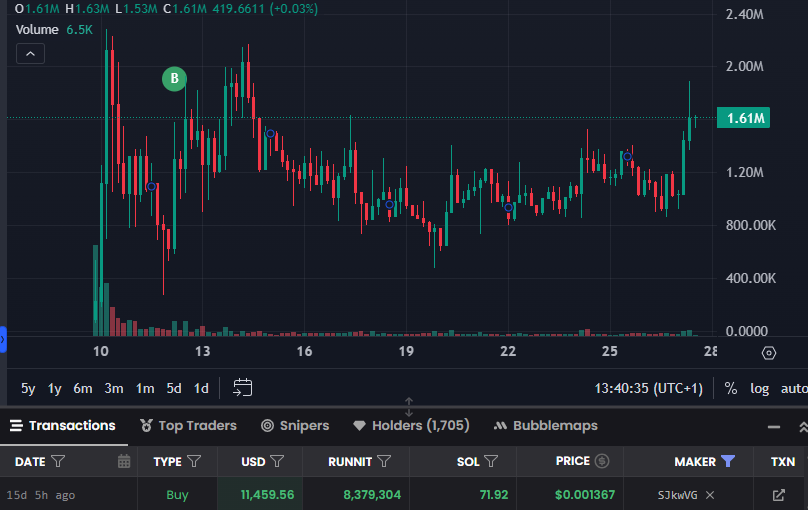The image size is (808, 510).
Task: Switch to the Transactions tab
Action: tap(63, 426)
